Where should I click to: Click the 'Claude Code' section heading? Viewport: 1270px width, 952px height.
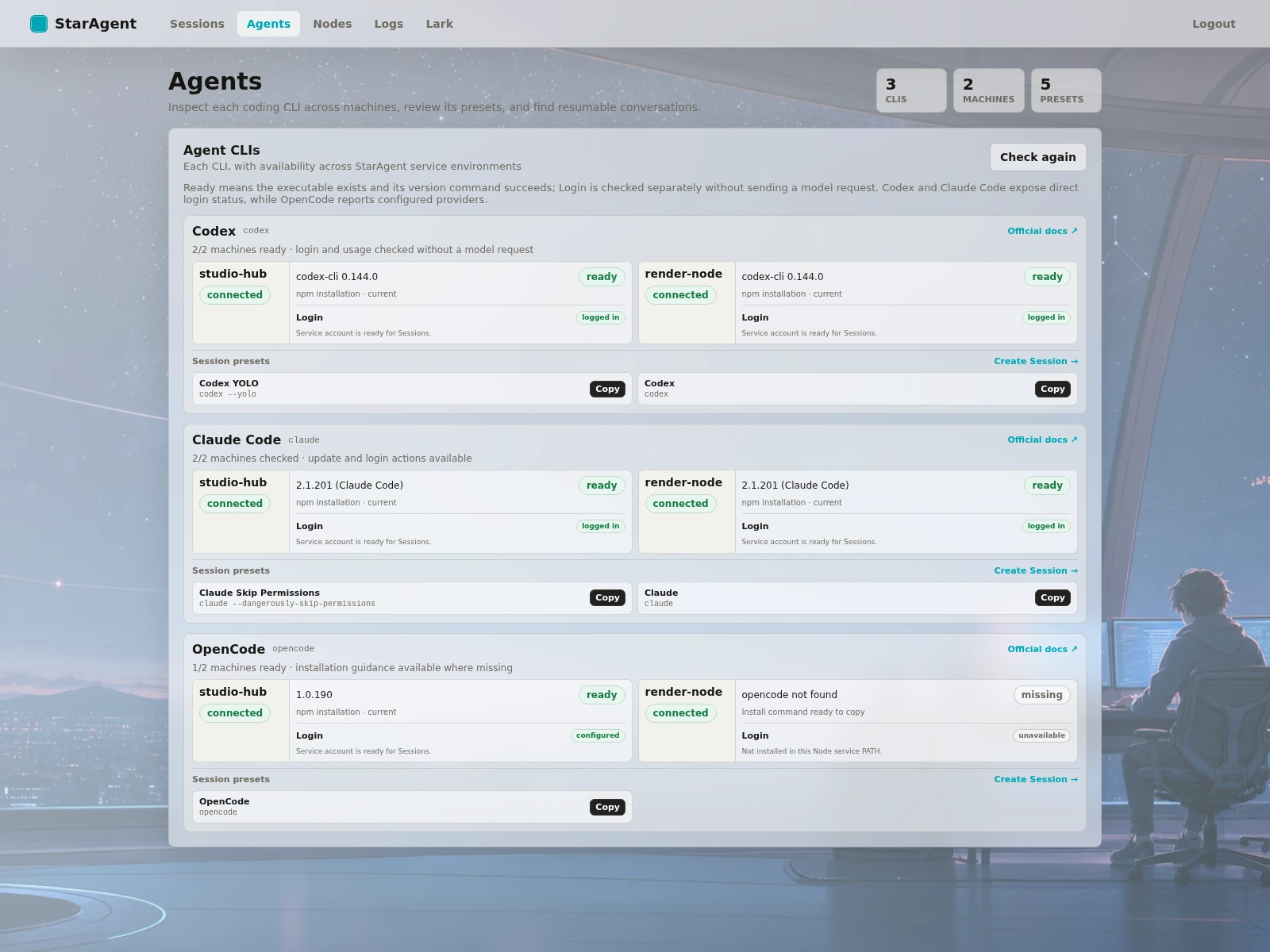tap(237, 440)
